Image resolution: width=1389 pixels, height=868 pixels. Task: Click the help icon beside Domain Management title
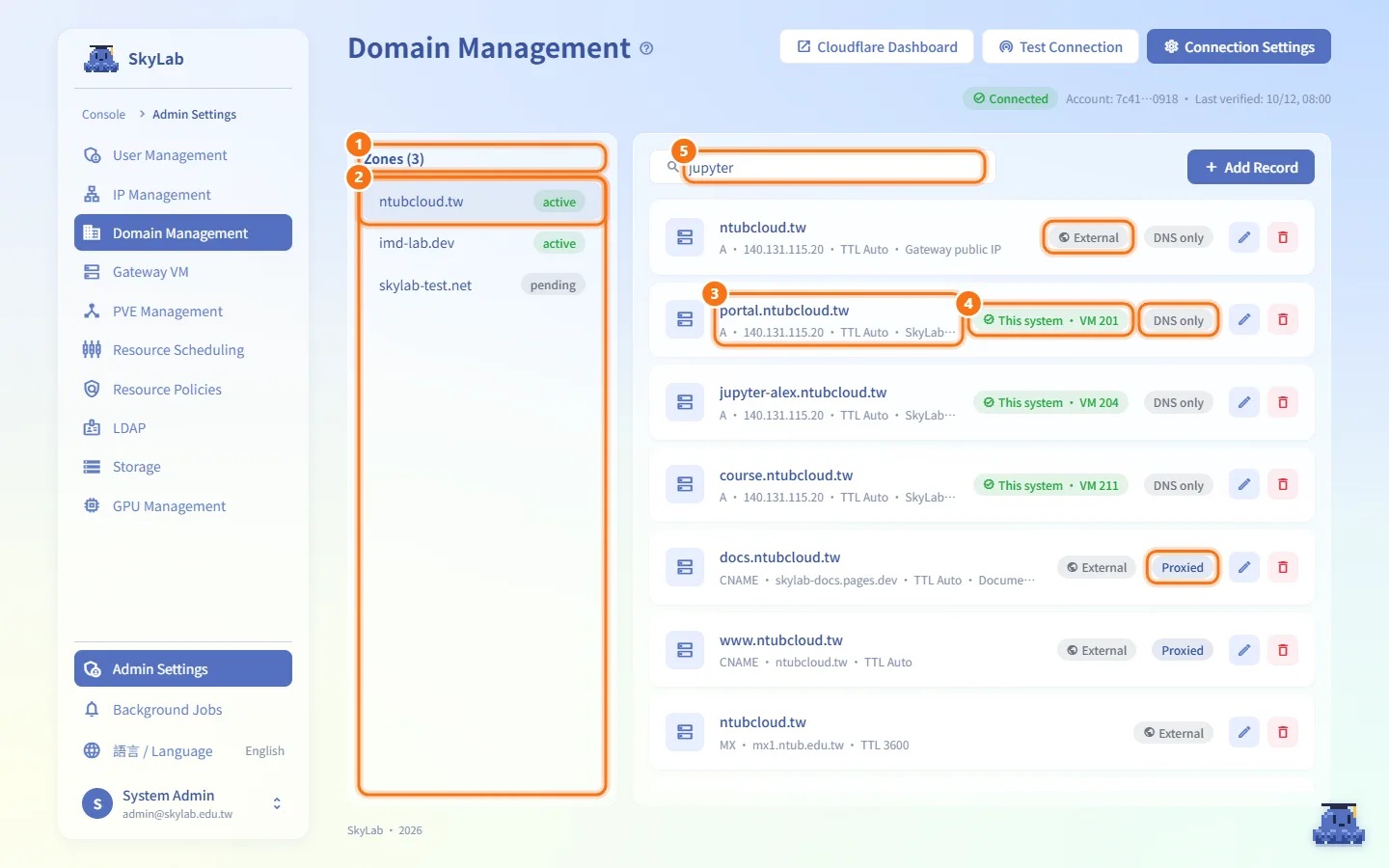pyautogui.click(x=646, y=48)
